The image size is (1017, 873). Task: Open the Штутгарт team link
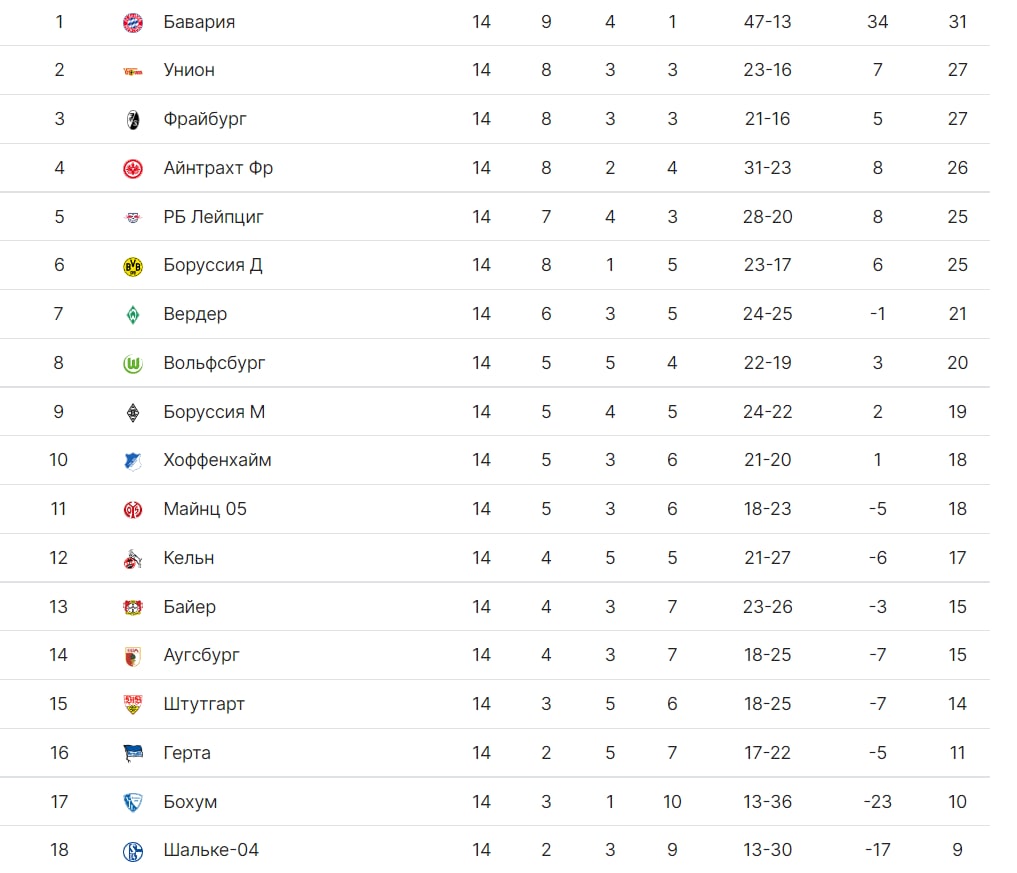(x=204, y=704)
